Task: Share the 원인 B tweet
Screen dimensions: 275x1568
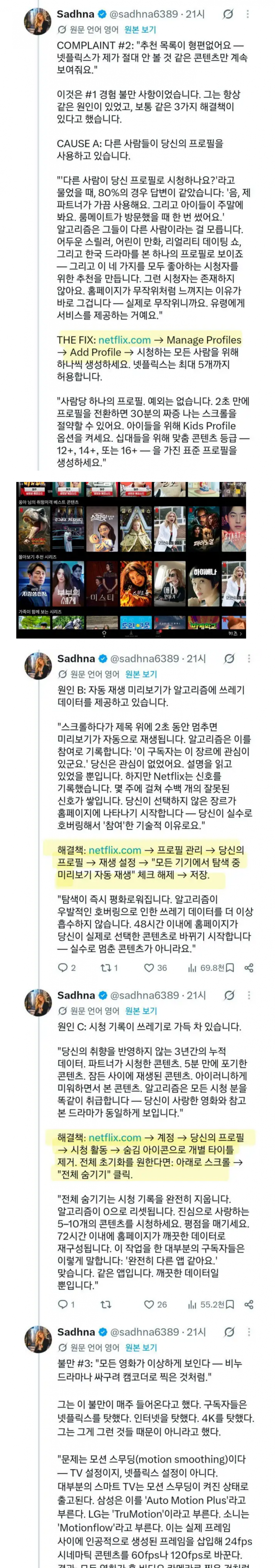Action: click(x=248, y=967)
